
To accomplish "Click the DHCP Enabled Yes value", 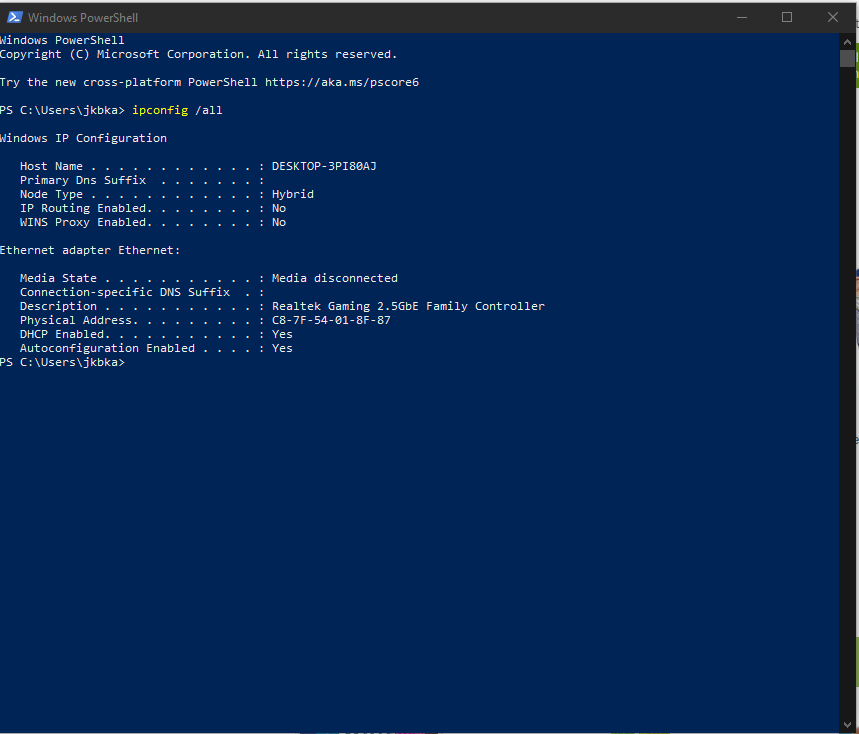I will (x=282, y=334).
